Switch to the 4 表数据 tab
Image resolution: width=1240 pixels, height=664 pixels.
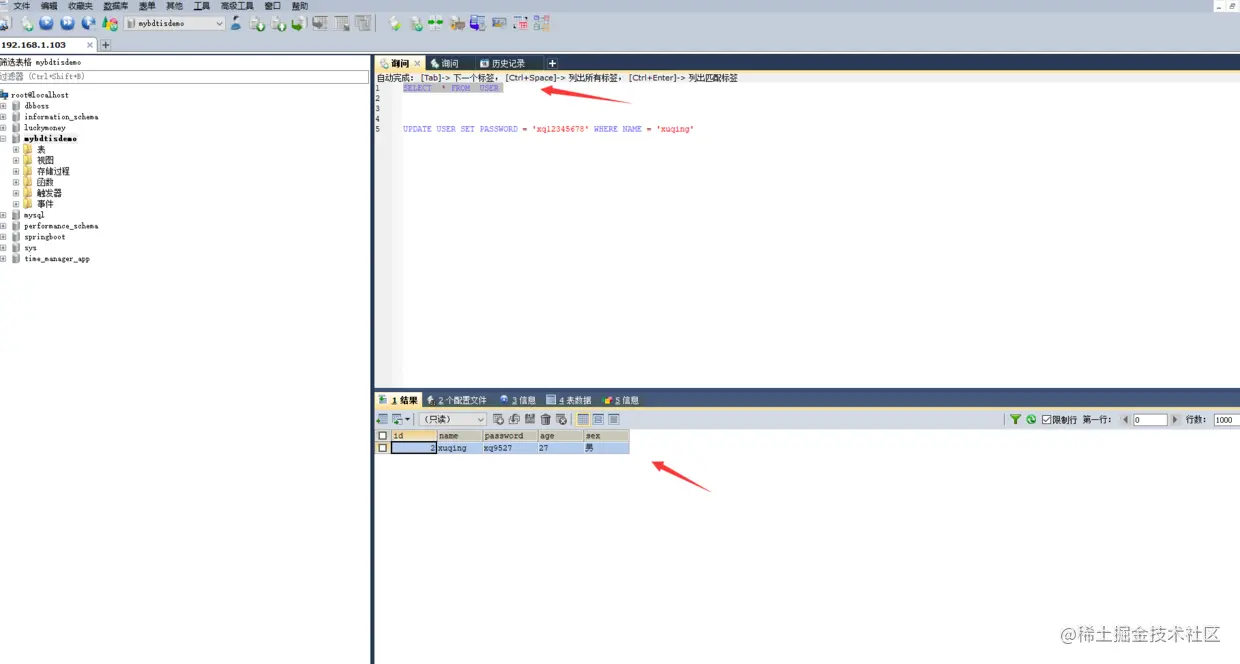point(568,400)
